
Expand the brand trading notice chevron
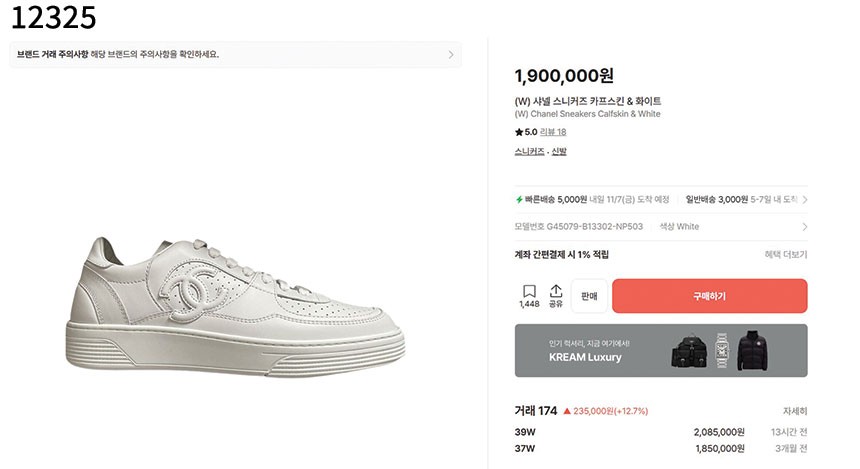coord(451,54)
